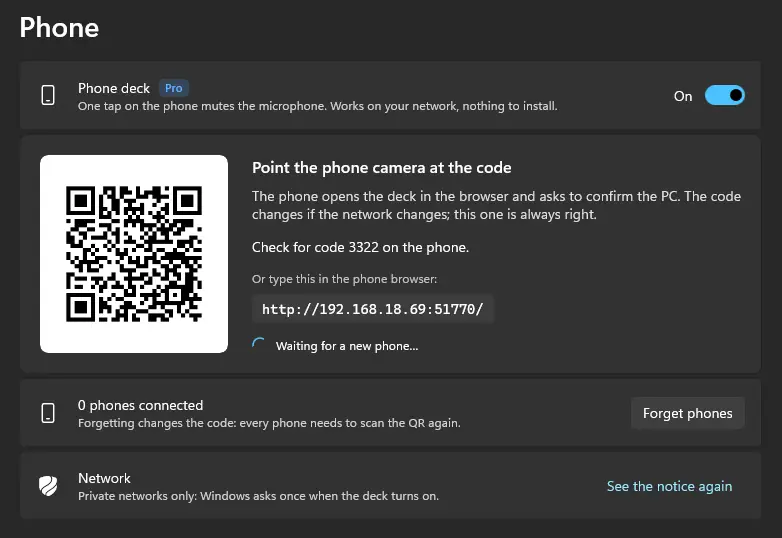Click the http://192.168.18.69:51770/ address box

[373, 309]
